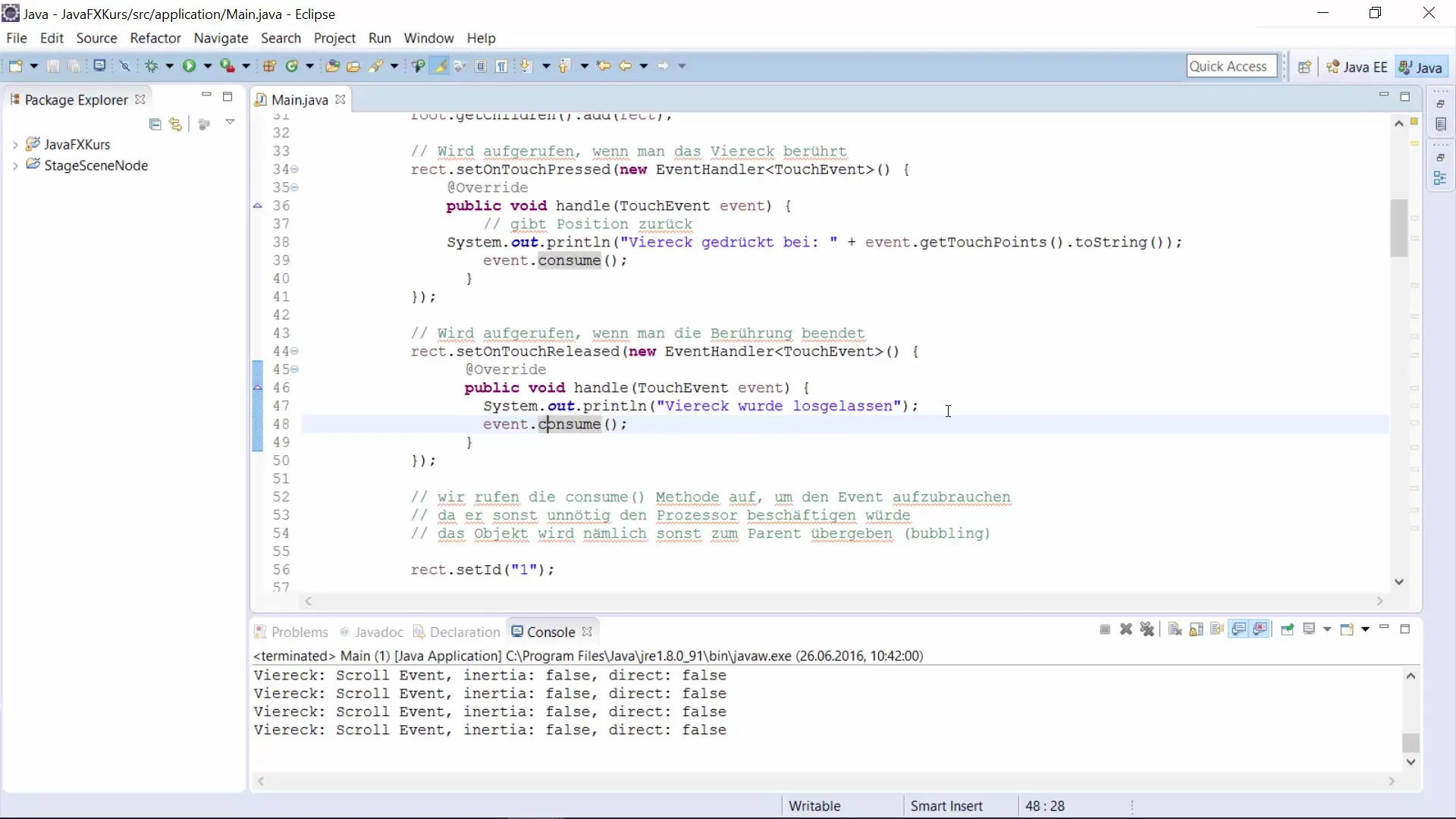Toggle Scroll Lock in the Console
Viewport: 1456px width, 819px height.
(1196, 629)
